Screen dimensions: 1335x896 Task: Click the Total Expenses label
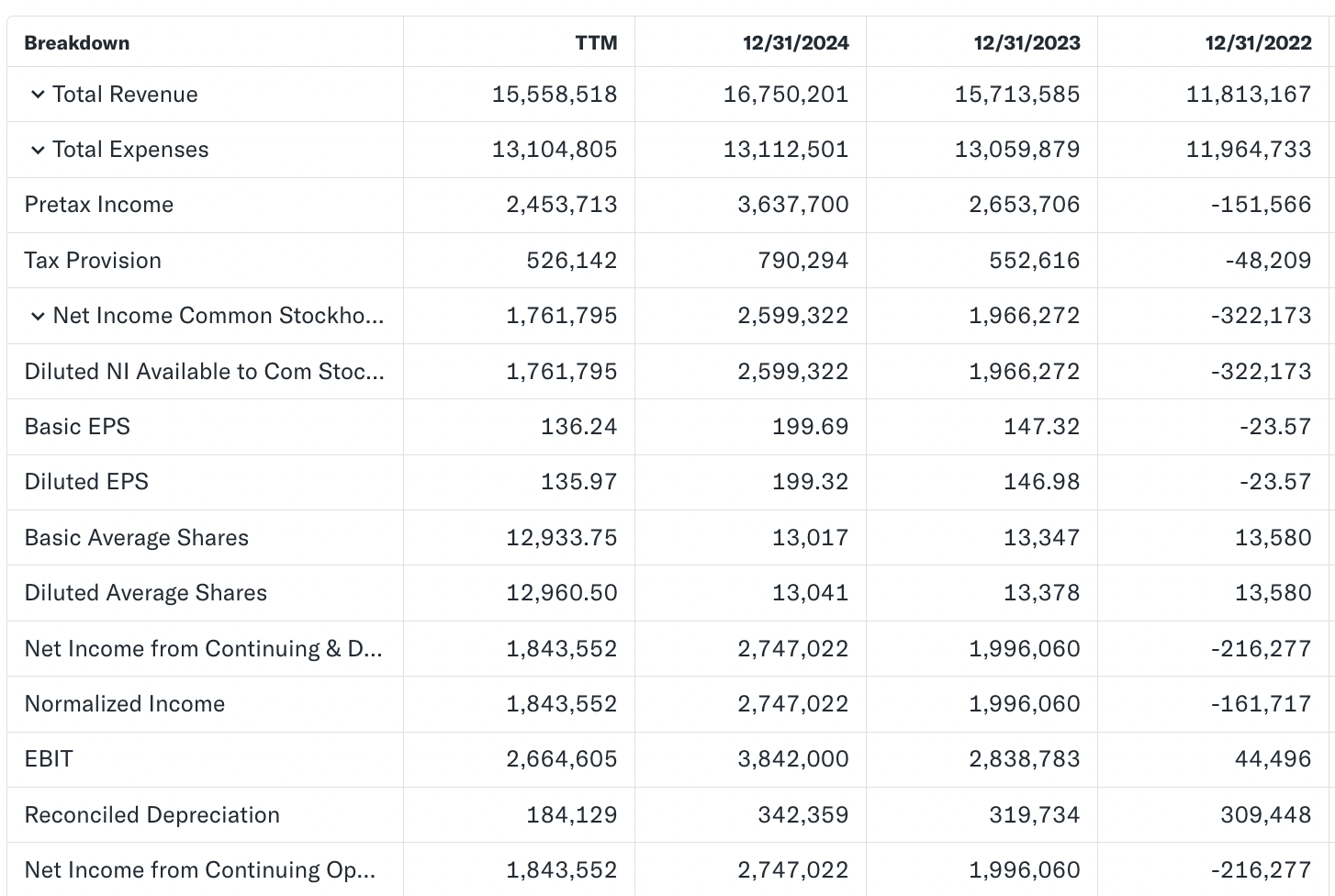[130, 150]
